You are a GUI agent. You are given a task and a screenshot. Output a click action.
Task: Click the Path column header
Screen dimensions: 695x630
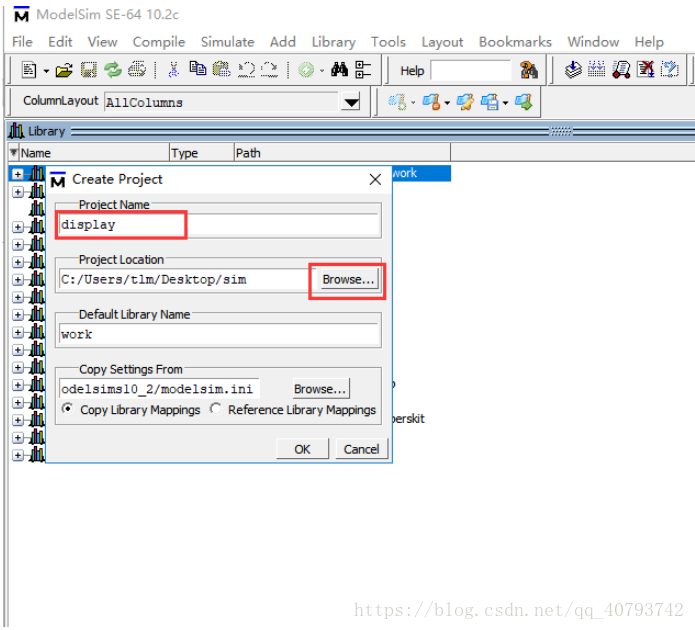click(342, 153)
